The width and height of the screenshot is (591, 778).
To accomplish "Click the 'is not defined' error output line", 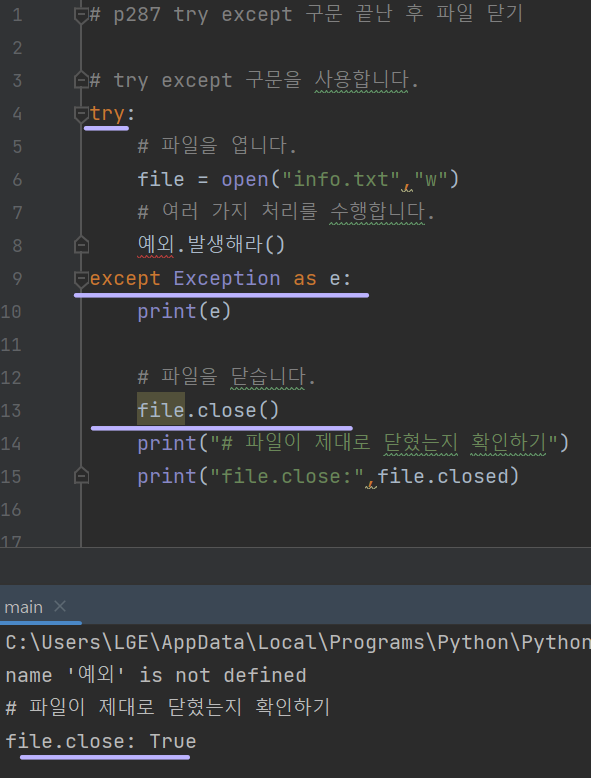I will tap(156, 675).
